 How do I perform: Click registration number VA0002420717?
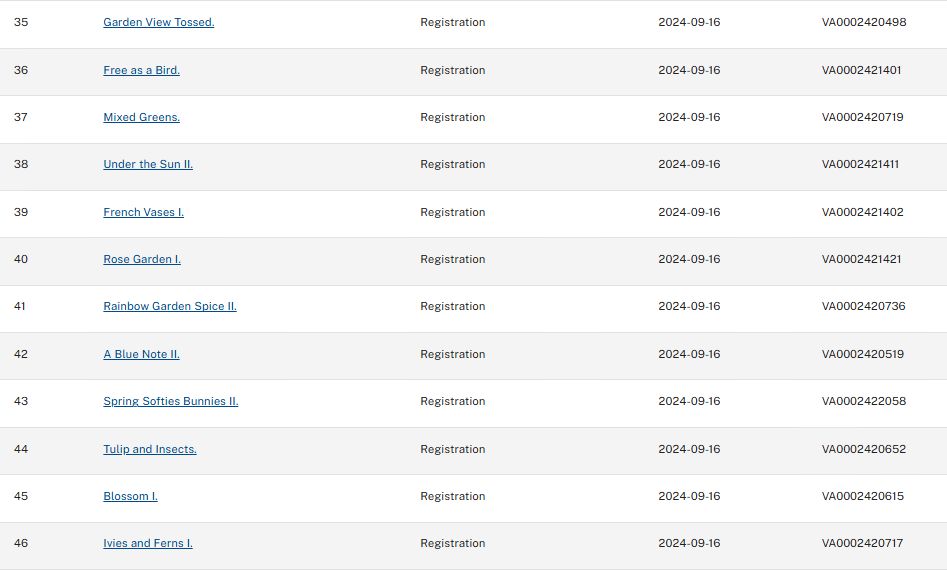[862, 543]
